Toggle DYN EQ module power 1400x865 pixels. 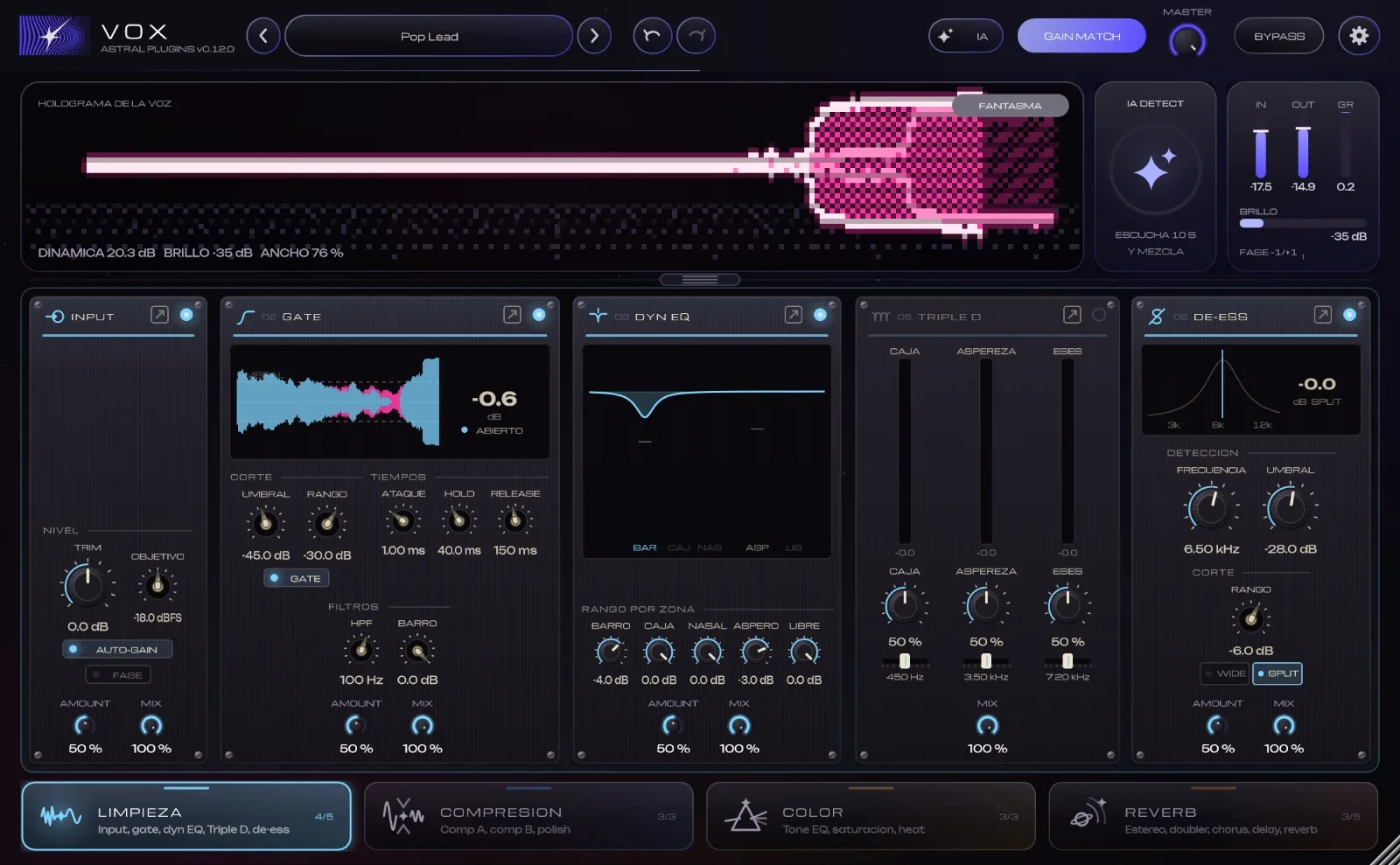820,315
